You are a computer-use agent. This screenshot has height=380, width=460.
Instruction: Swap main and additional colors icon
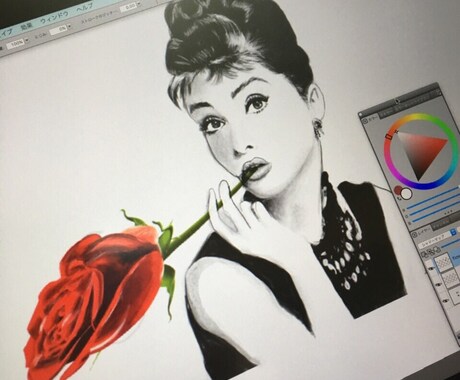(x=399, y=198)
